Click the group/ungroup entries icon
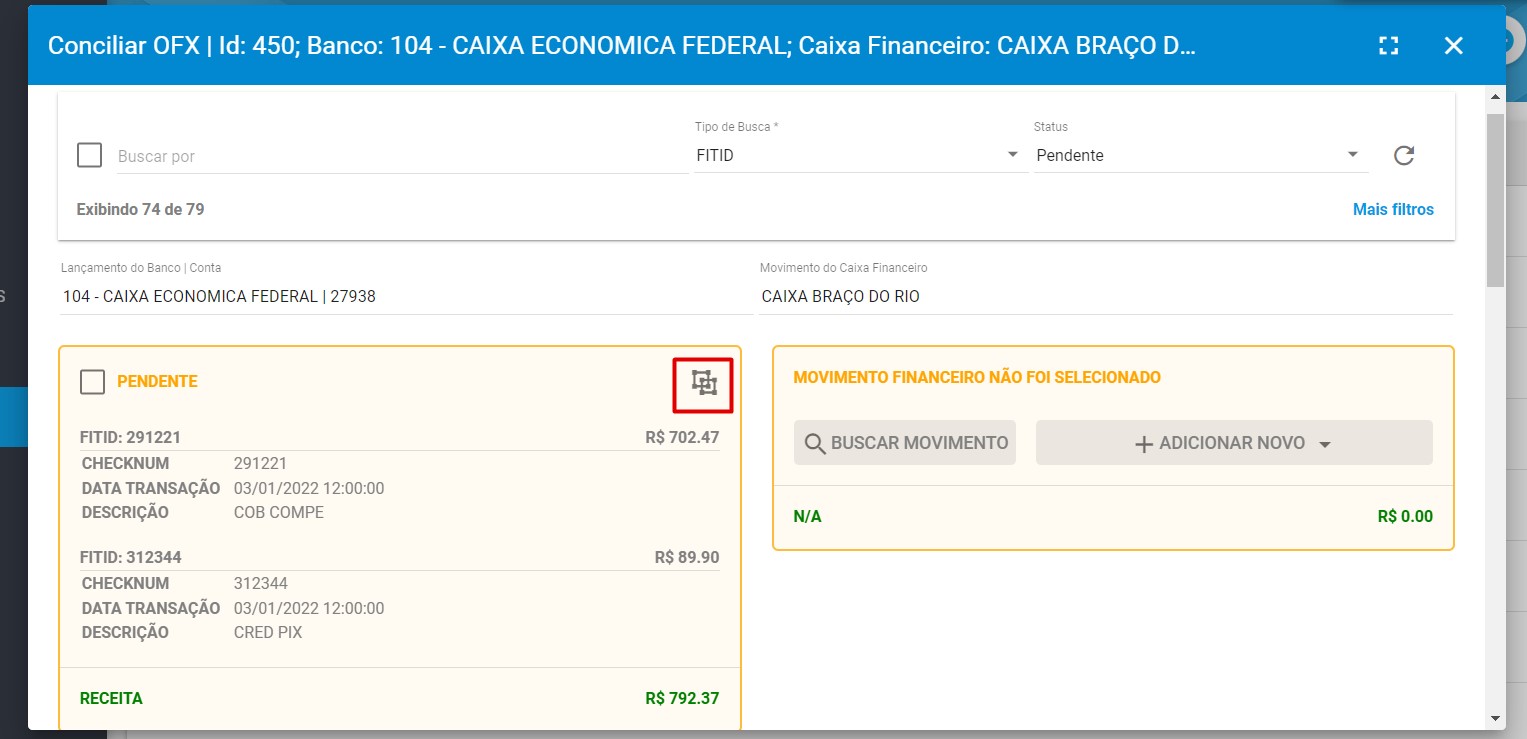Screen dimensions: 1527x739 click(x=704, y=383)
